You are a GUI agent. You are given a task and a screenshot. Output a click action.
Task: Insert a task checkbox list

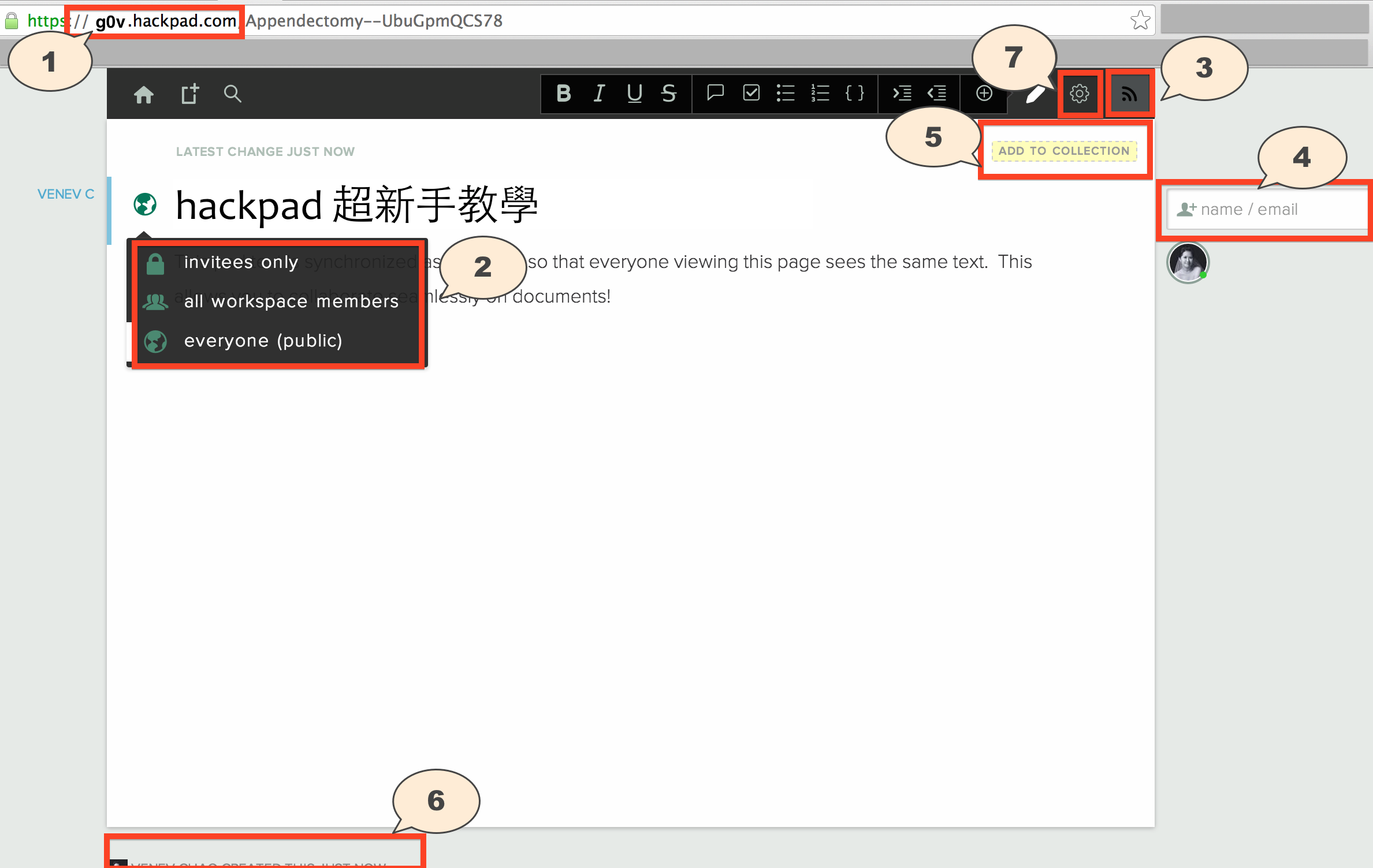tap(751, 92)
